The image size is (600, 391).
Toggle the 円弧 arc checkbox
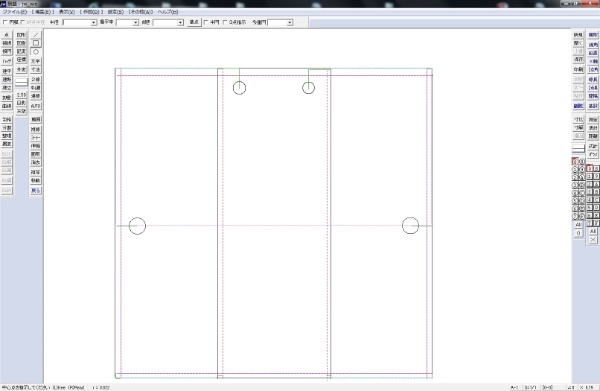point(11,23)
